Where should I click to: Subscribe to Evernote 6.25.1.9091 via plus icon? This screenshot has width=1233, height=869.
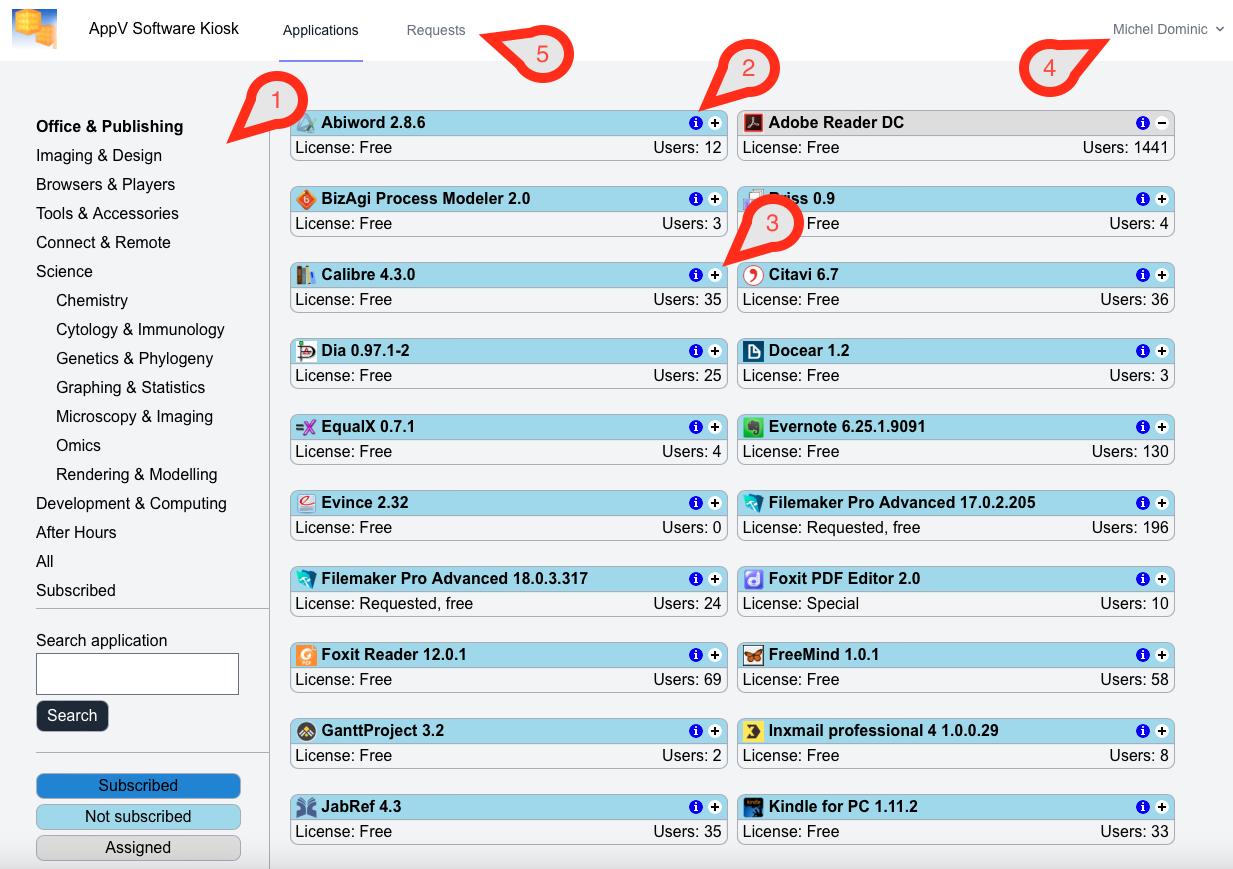click(x=1162, y=427)
